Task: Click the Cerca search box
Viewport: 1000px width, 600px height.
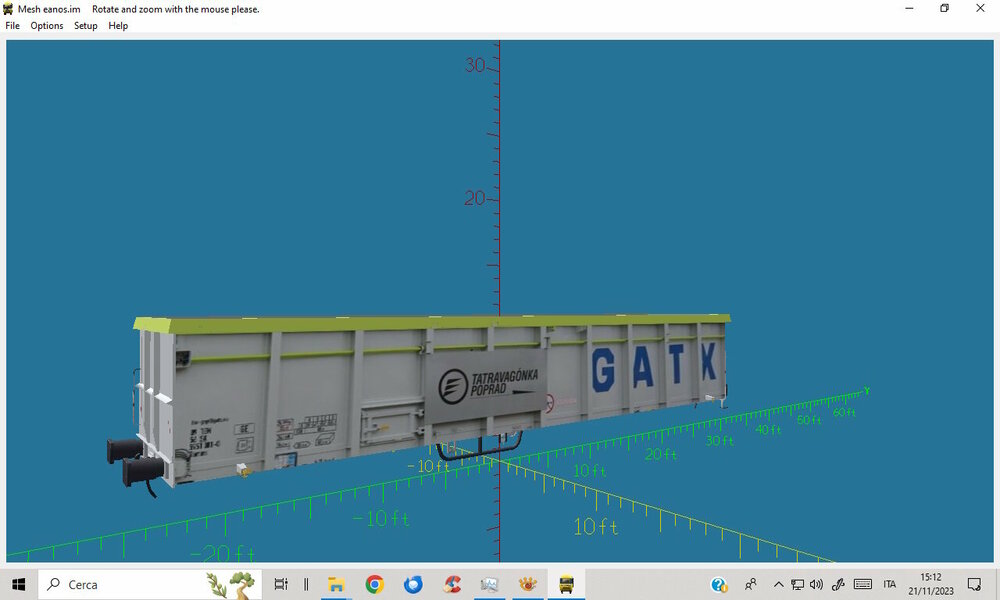Action: tap(150, 584)
